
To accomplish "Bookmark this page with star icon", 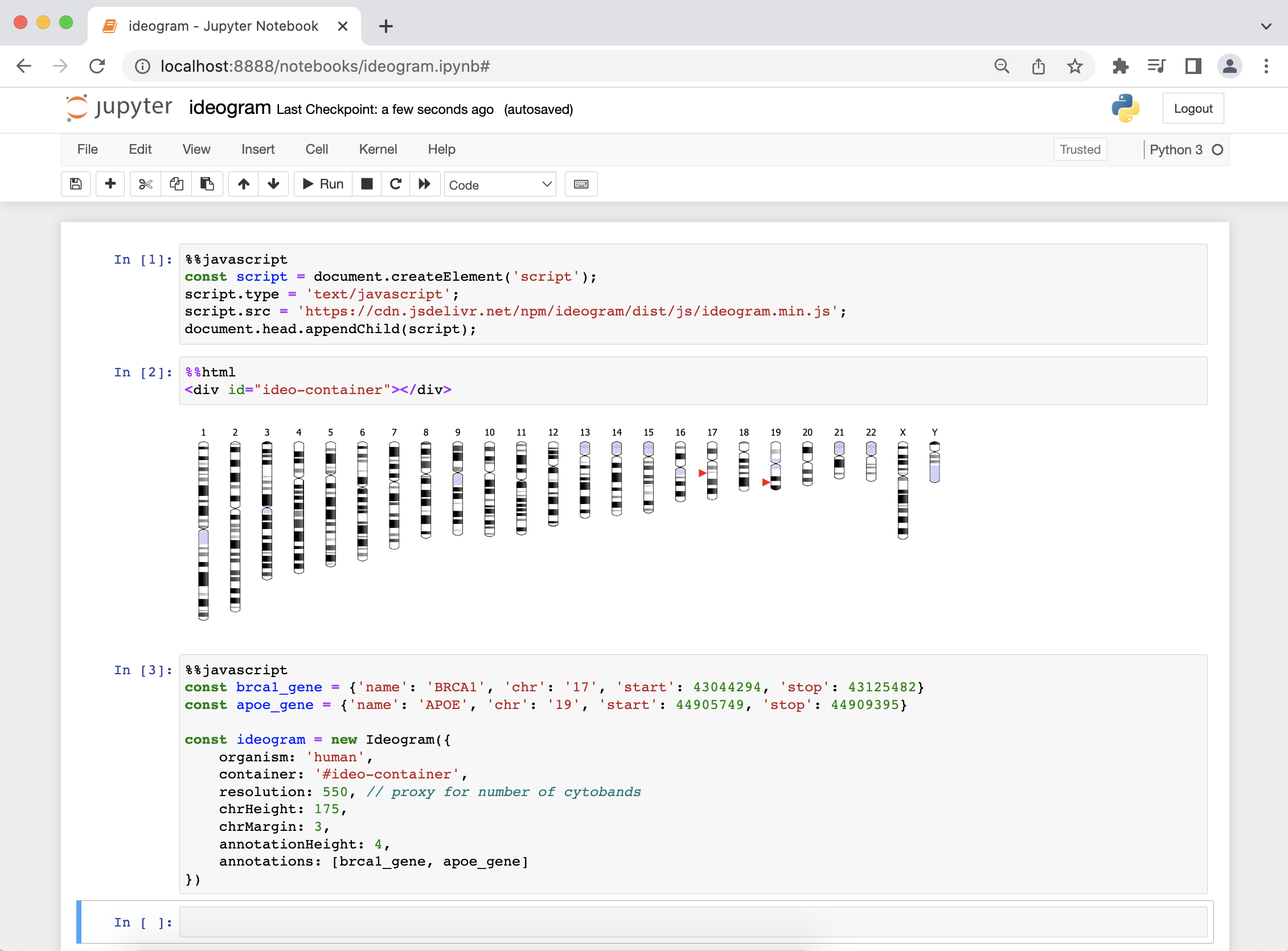I will 1074,66.
